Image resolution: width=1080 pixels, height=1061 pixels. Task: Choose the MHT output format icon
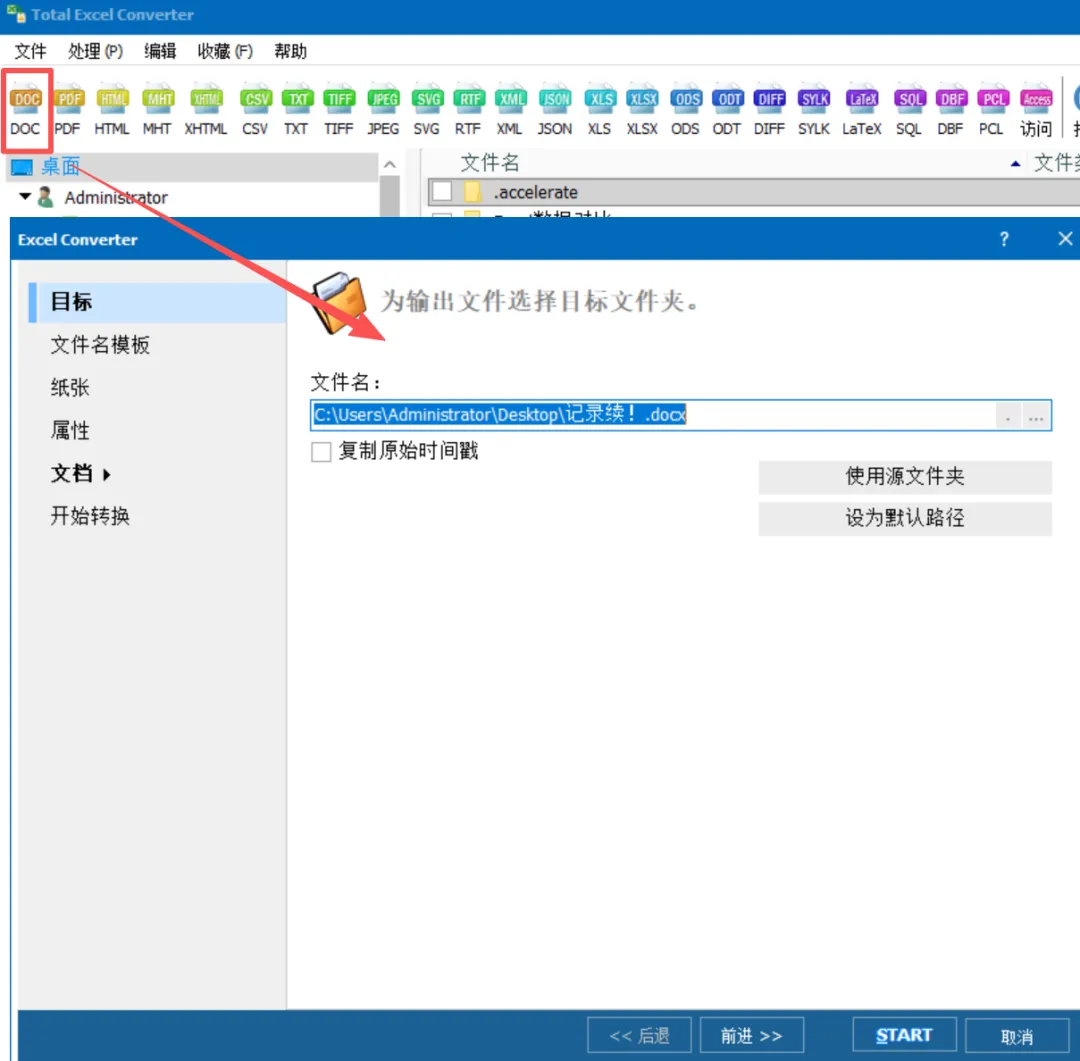pos(158,110)
